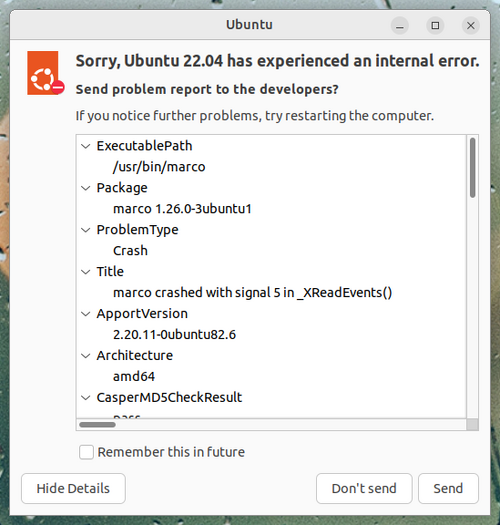Viewport: 500px width, 525px height.
Task: Select the marco 1.26.0-3ubuntu1 row
Action: [271, 209]
